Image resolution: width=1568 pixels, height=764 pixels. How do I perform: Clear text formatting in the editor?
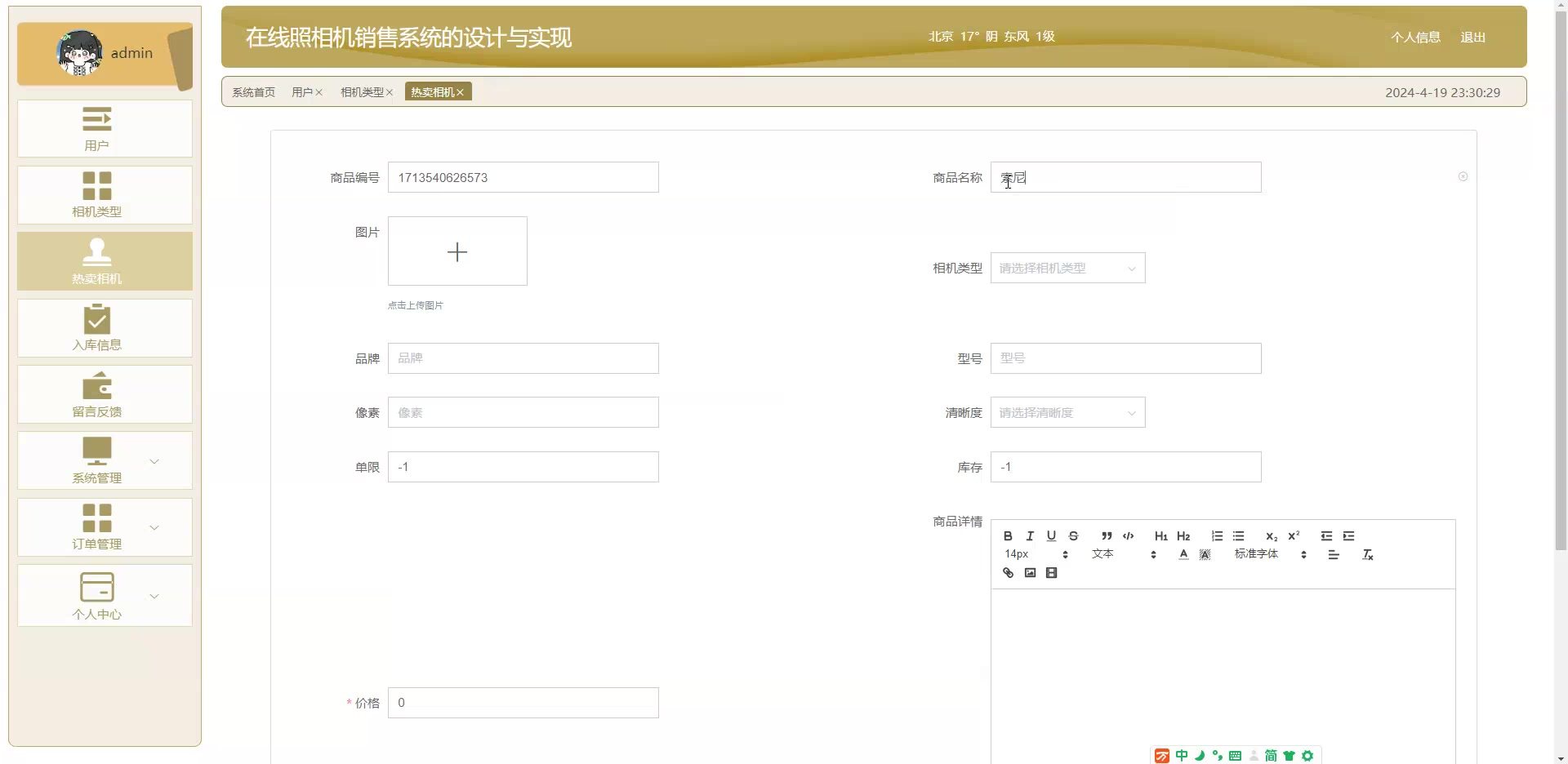(x=1367, y=555)
